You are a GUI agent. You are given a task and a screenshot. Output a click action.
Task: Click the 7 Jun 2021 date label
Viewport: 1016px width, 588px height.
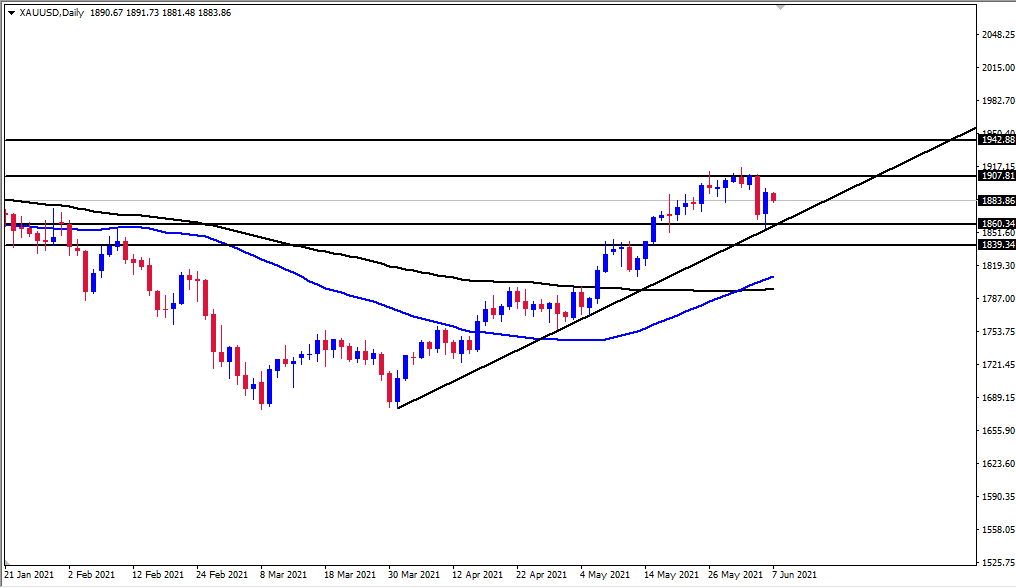click(794, 575)
